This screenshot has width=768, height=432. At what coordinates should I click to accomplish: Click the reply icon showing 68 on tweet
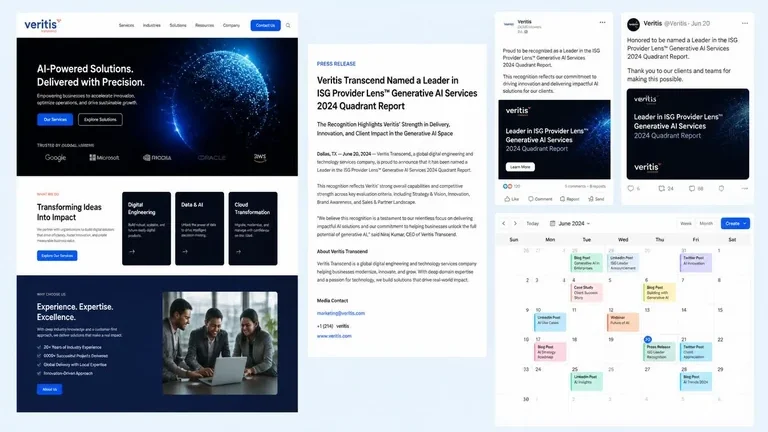click(x=692, y=189)
